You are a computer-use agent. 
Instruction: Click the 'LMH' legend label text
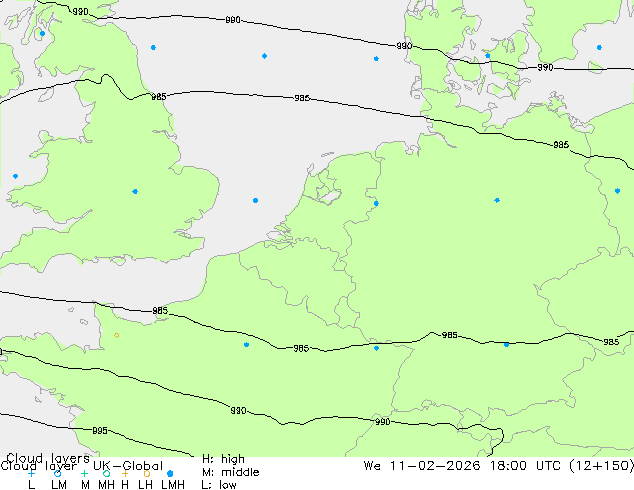point(173,484)
